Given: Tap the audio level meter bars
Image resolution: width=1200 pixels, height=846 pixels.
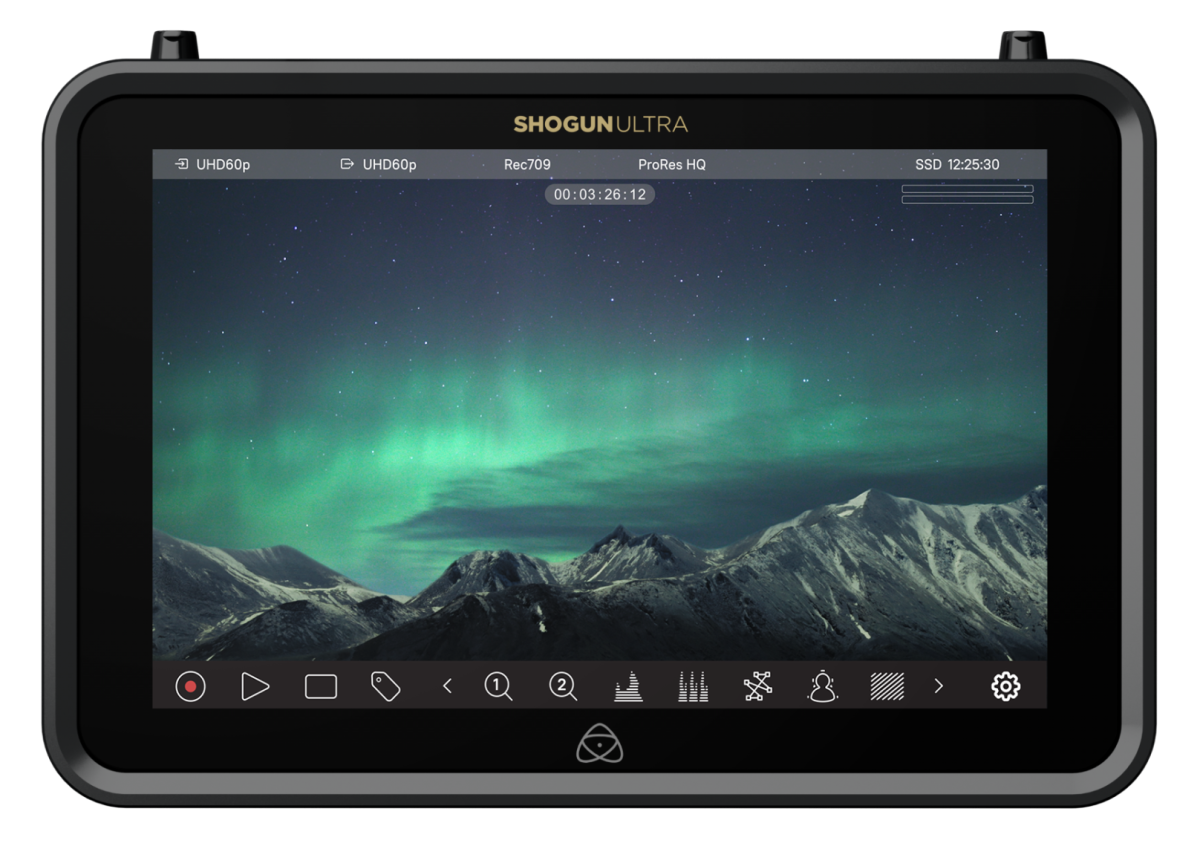Looking at the screenshot, I should [x=967, y=194].
